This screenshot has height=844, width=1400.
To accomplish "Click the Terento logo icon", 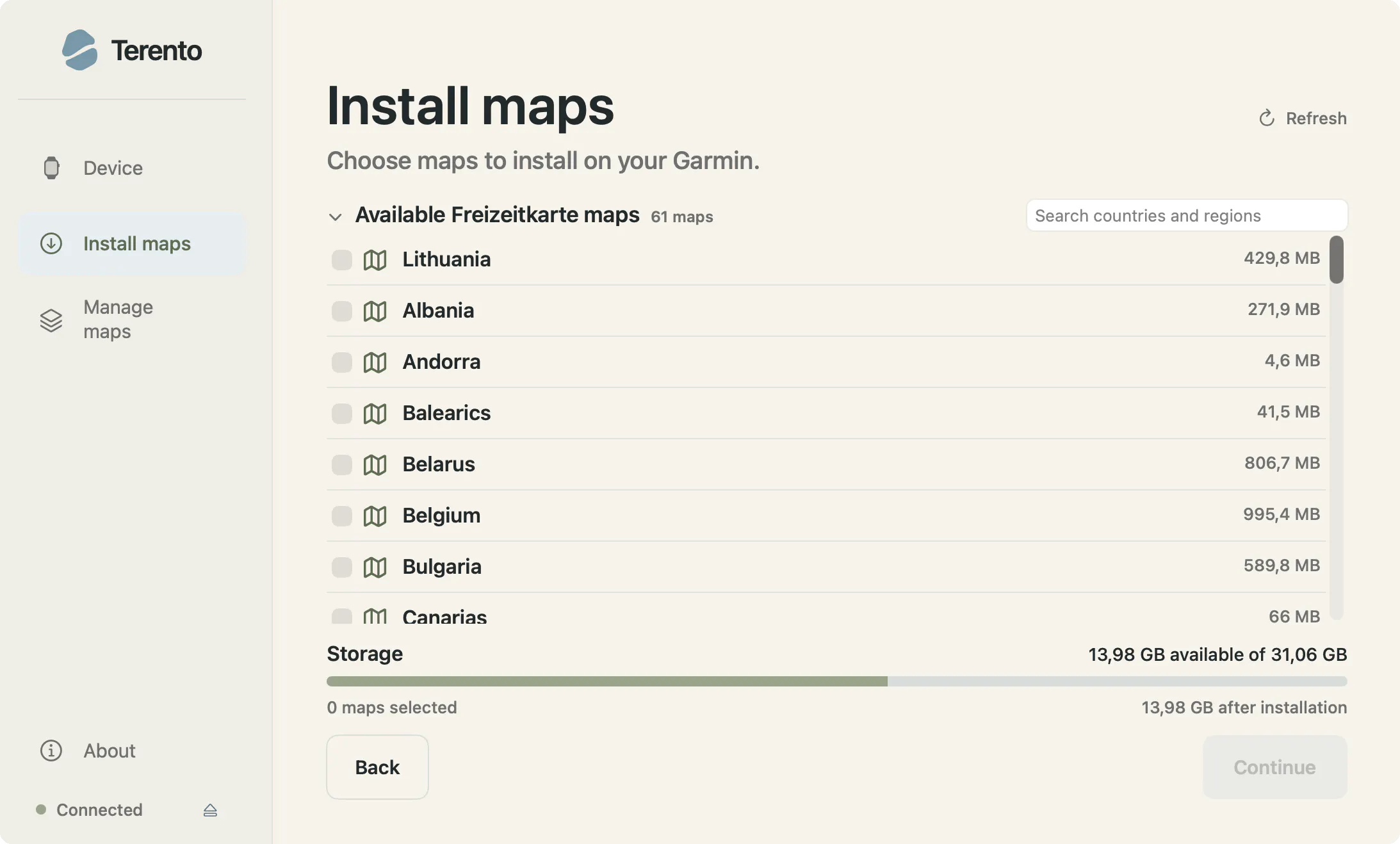I will 80,50.
